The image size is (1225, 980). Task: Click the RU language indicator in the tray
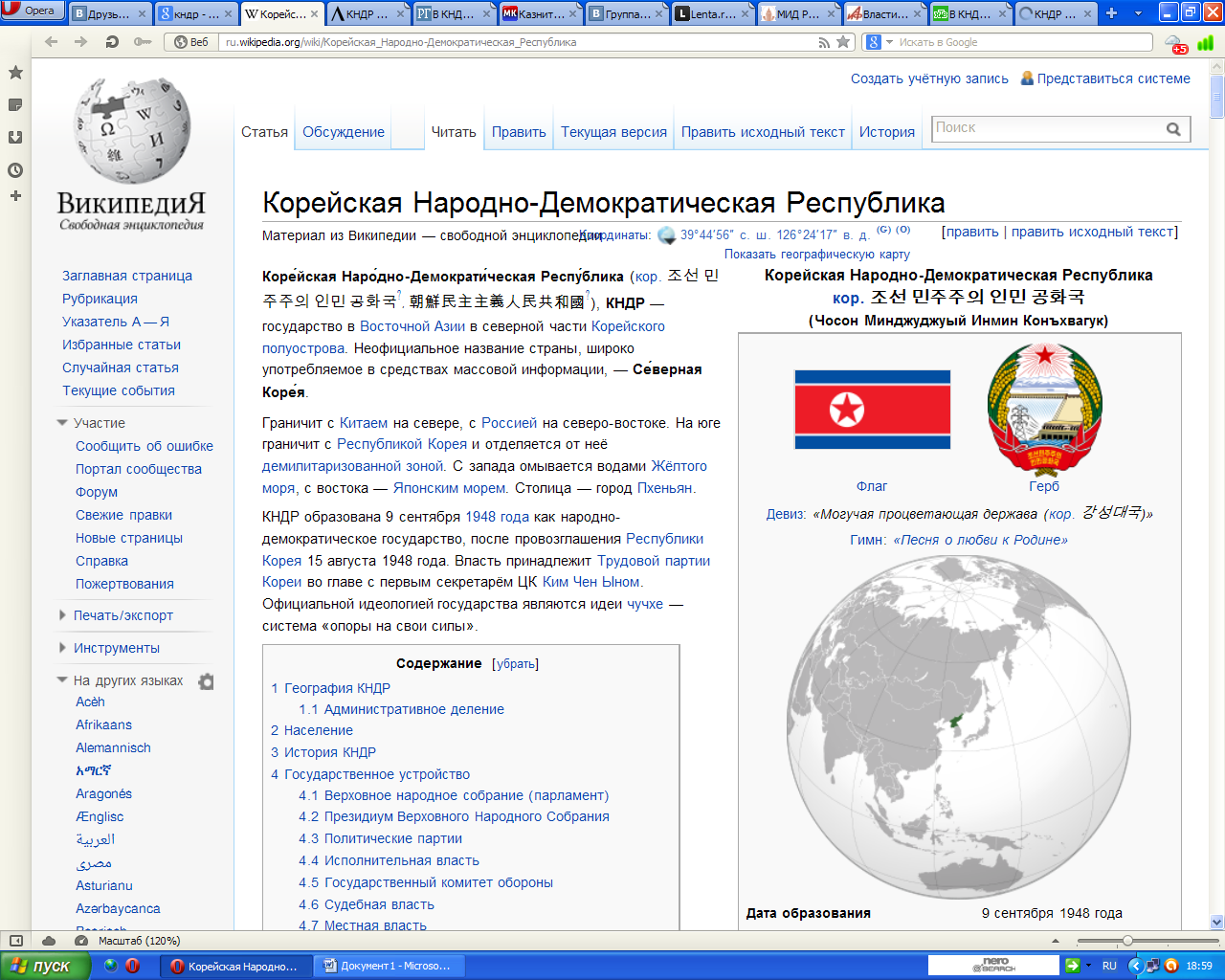tap(1109, 966)
